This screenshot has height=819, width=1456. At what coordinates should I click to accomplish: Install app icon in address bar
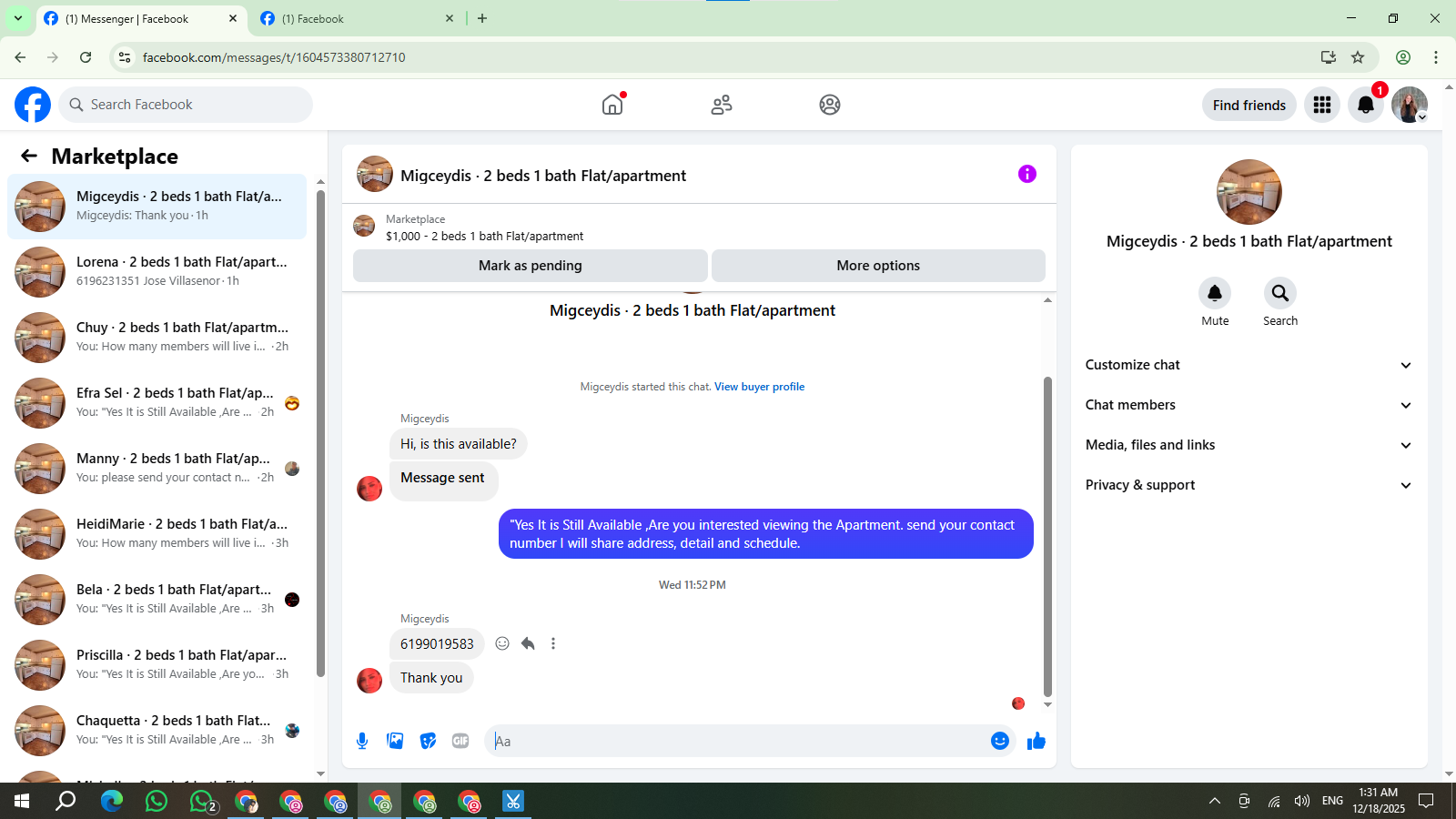(1329, 57)
